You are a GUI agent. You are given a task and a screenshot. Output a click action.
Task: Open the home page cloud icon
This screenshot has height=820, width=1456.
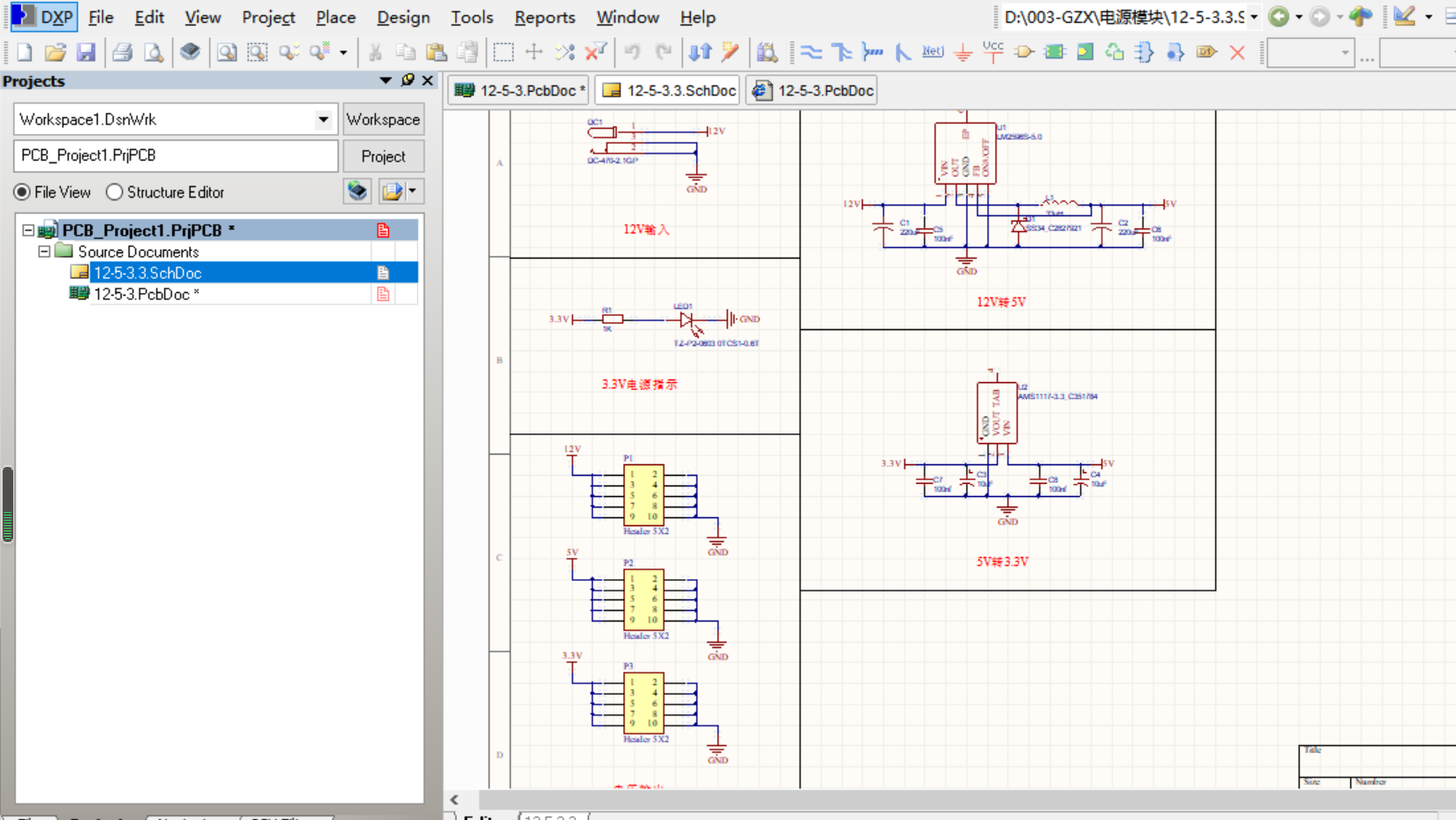1361,17
